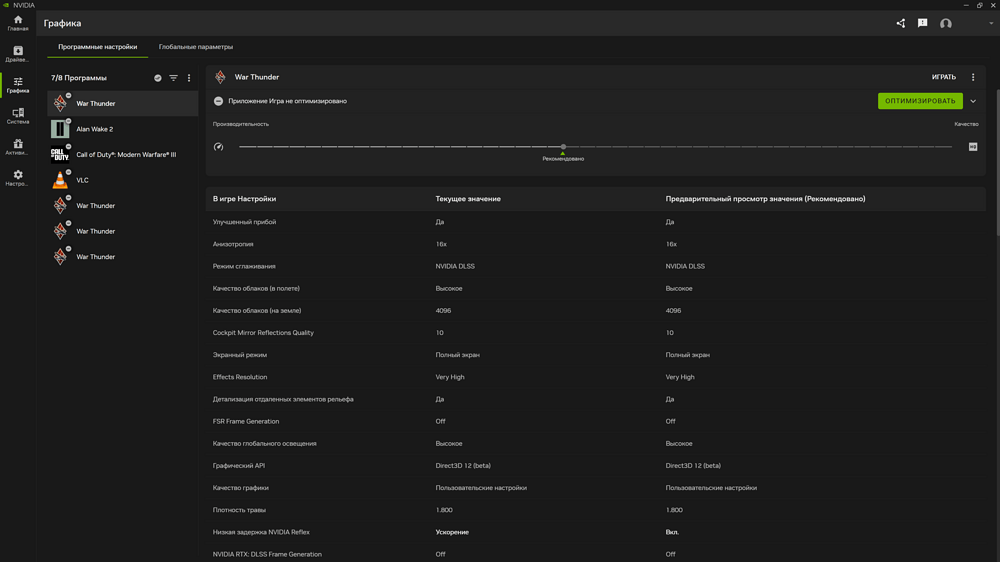1000x562 pixels.
Task: Click Cockpit Mirror Reflections Quality row
Action: coord(596,332)
